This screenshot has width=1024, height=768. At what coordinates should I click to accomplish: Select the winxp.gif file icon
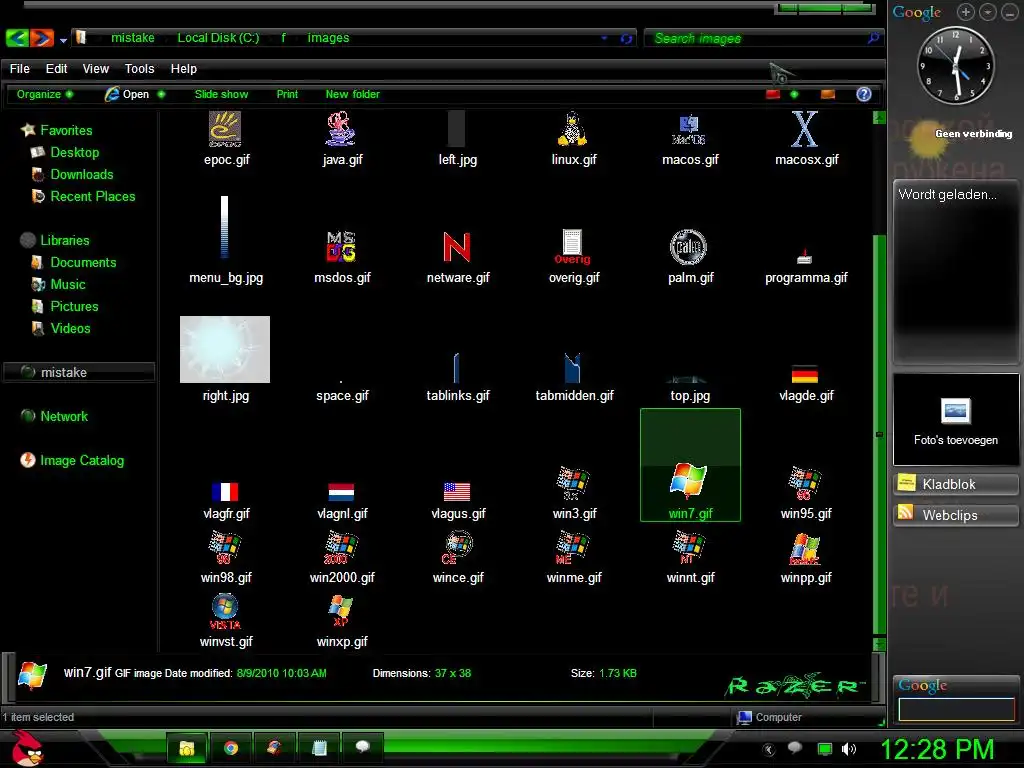click(x=341, y=611)
